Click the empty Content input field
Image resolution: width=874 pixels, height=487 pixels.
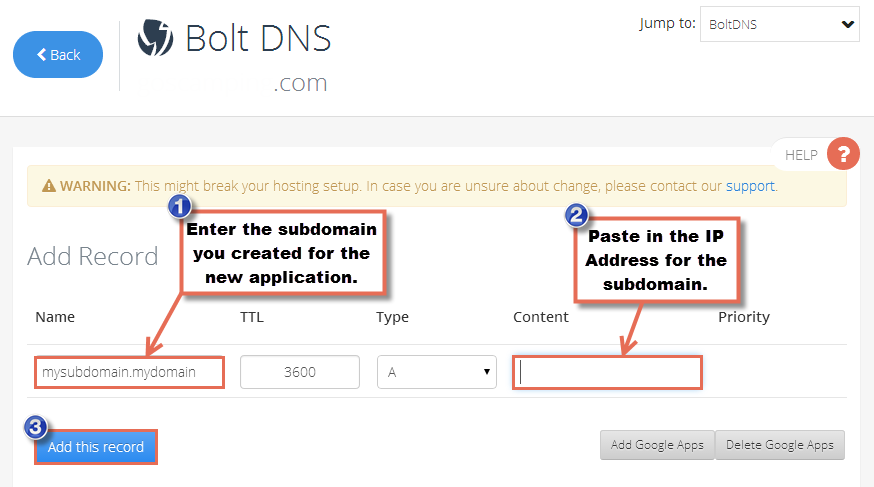pyautogui.click(x=607, y=372)
